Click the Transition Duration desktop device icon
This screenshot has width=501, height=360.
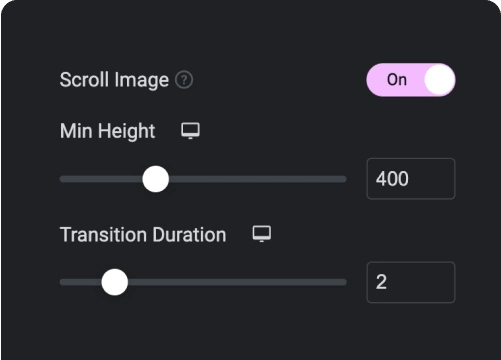[x=262, y=234]
